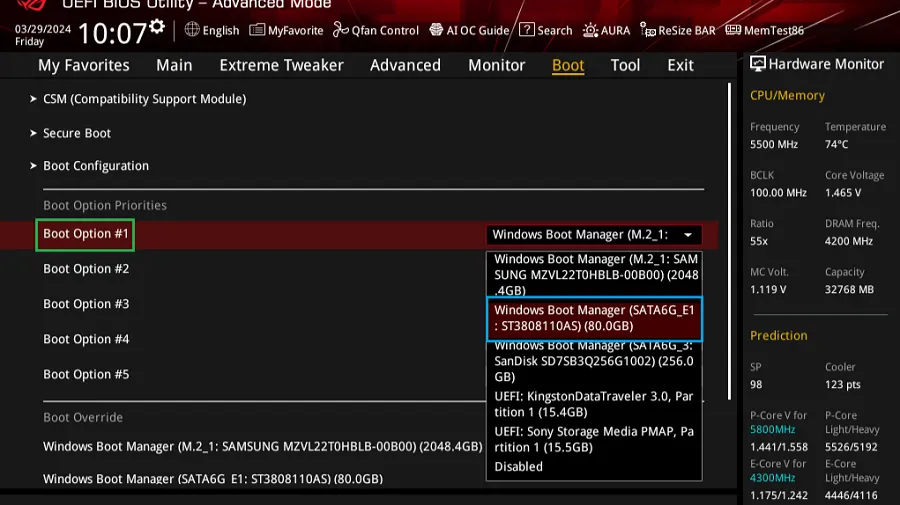900x505 pixels.
Task: Click the 1.465 V core voltage value
Action: pyautogui.click(x=843, y=193)
